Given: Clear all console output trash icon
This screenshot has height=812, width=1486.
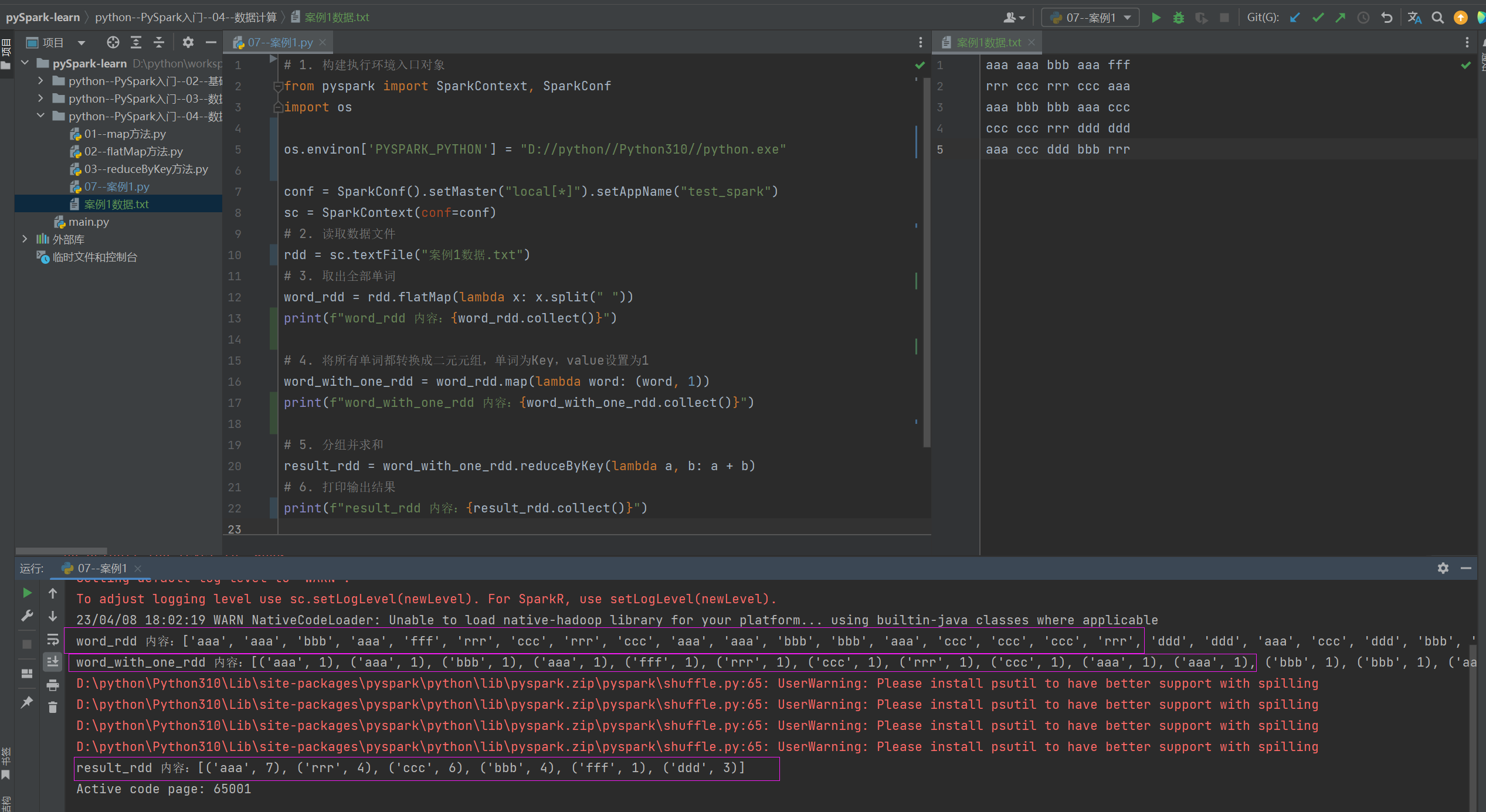Looking at the screenshot, I should (53, 708).
